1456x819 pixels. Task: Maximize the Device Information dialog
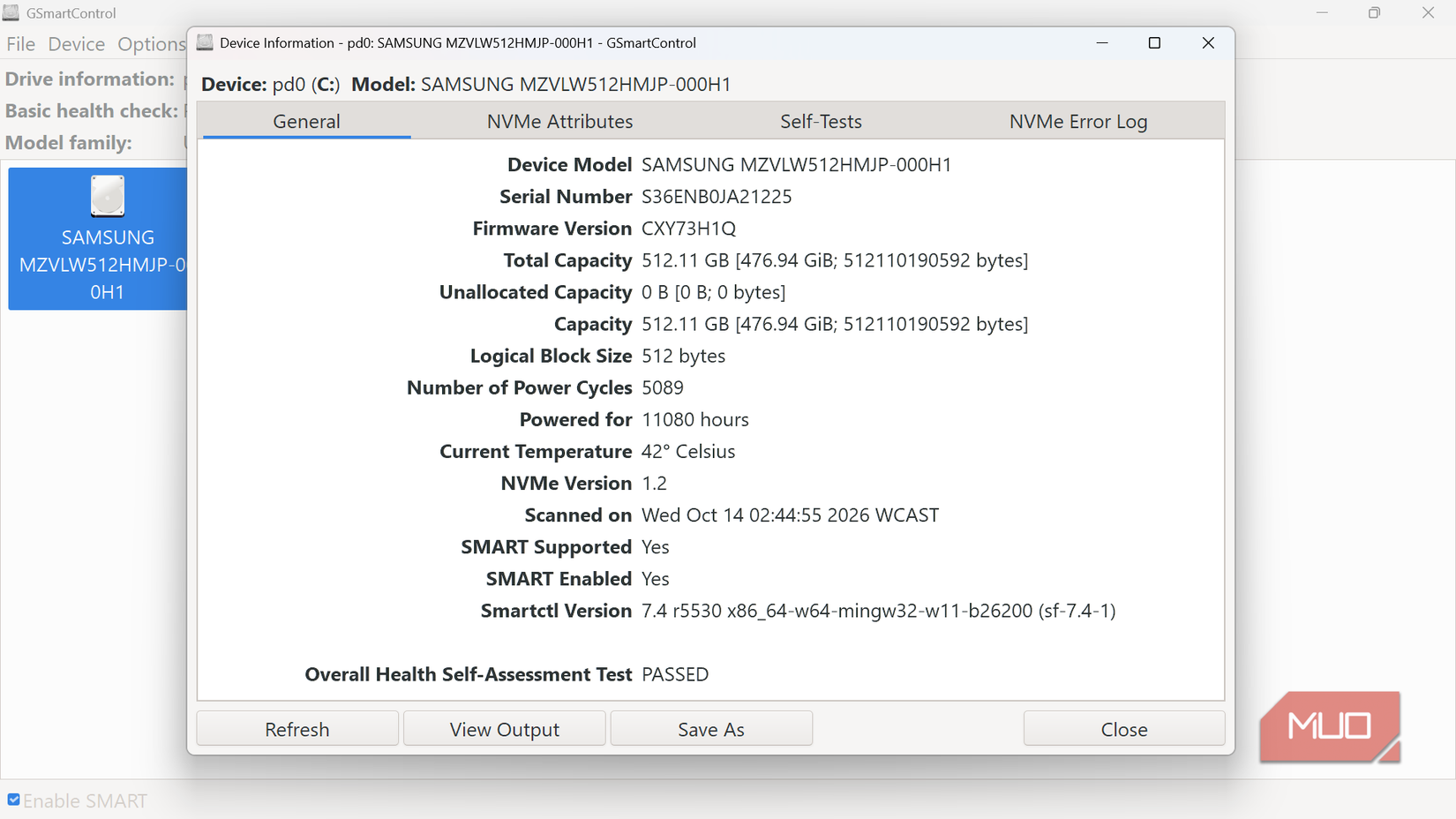(x=1154, y=42)
